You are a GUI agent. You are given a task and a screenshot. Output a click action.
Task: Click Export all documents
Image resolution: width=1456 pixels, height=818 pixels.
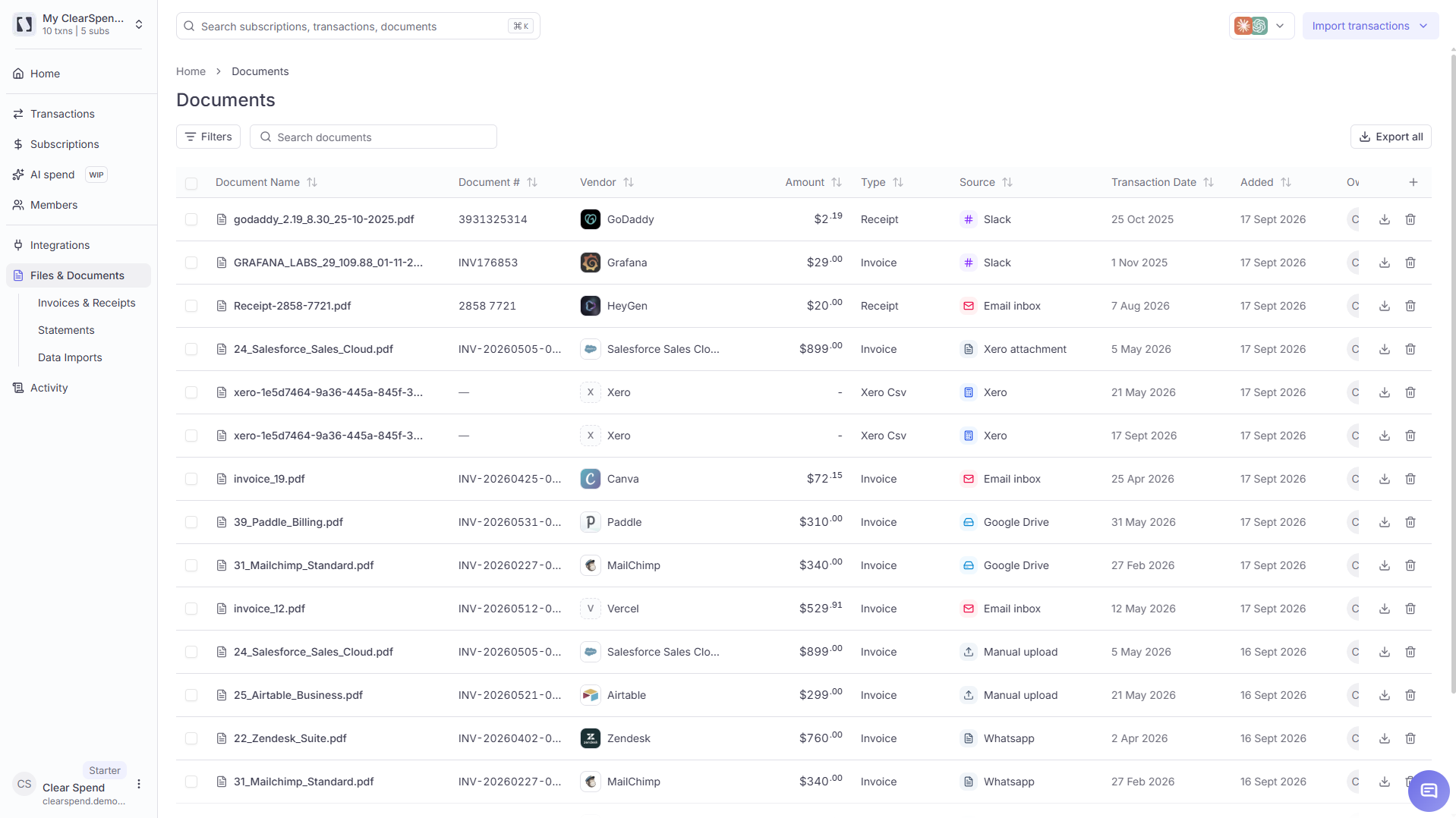[1391, 137]
